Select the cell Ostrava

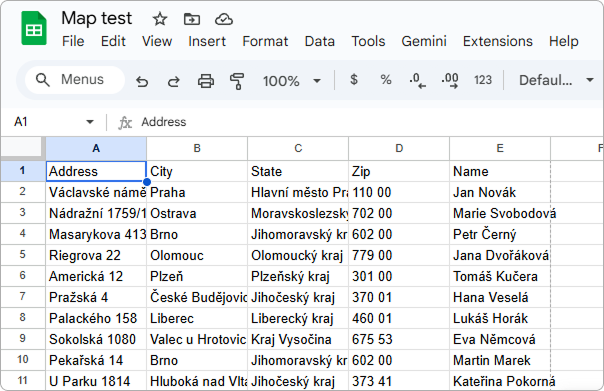(x=197, y=213)
